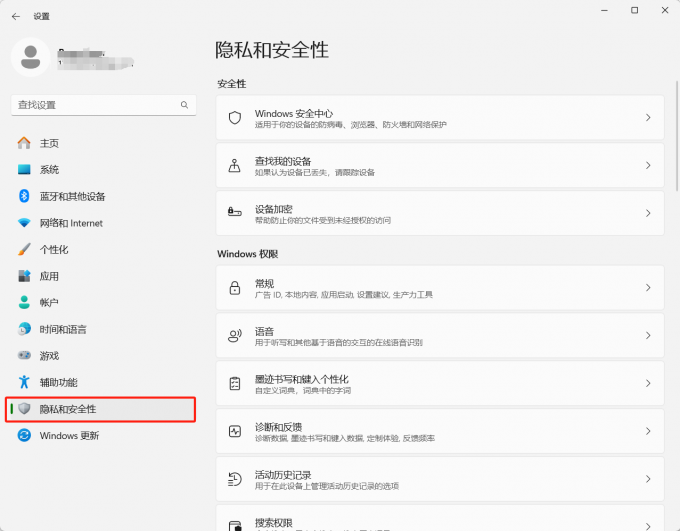Minimize the 设置 window
The image size is (680, 531).
(604, 10)
